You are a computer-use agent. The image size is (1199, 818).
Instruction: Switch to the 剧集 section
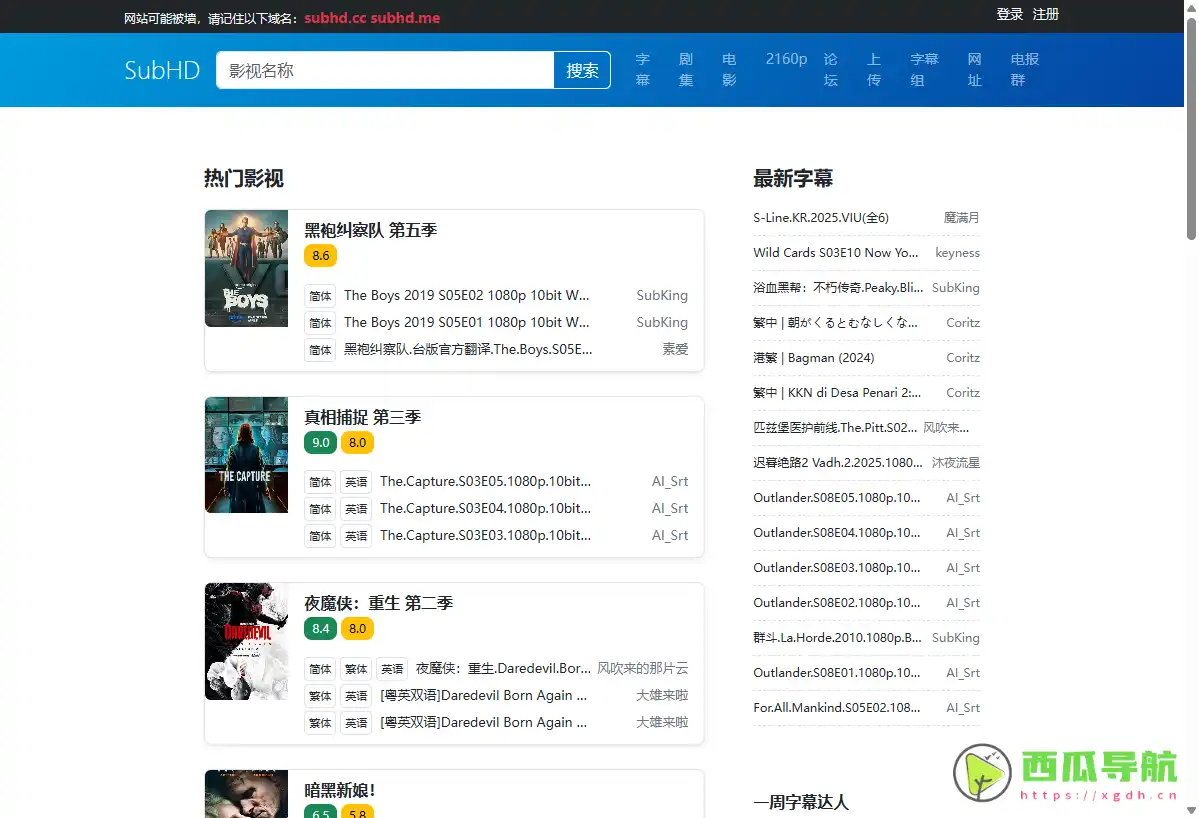[686, 70]
